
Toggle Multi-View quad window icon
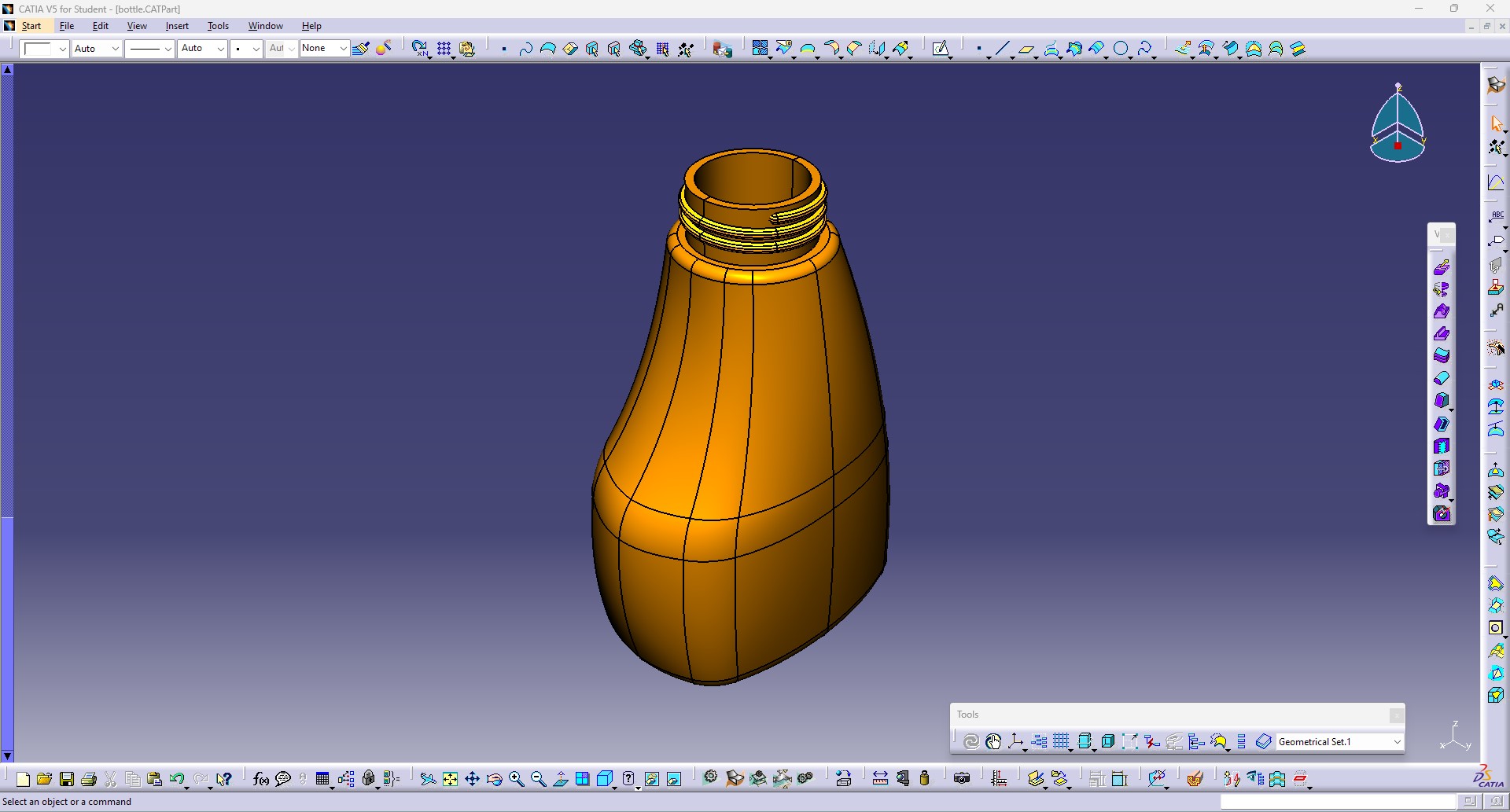(x=582, y=779)
